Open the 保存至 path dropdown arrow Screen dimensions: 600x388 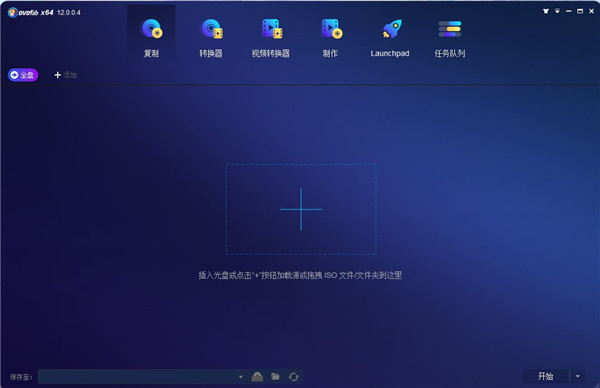click(241, 377)
